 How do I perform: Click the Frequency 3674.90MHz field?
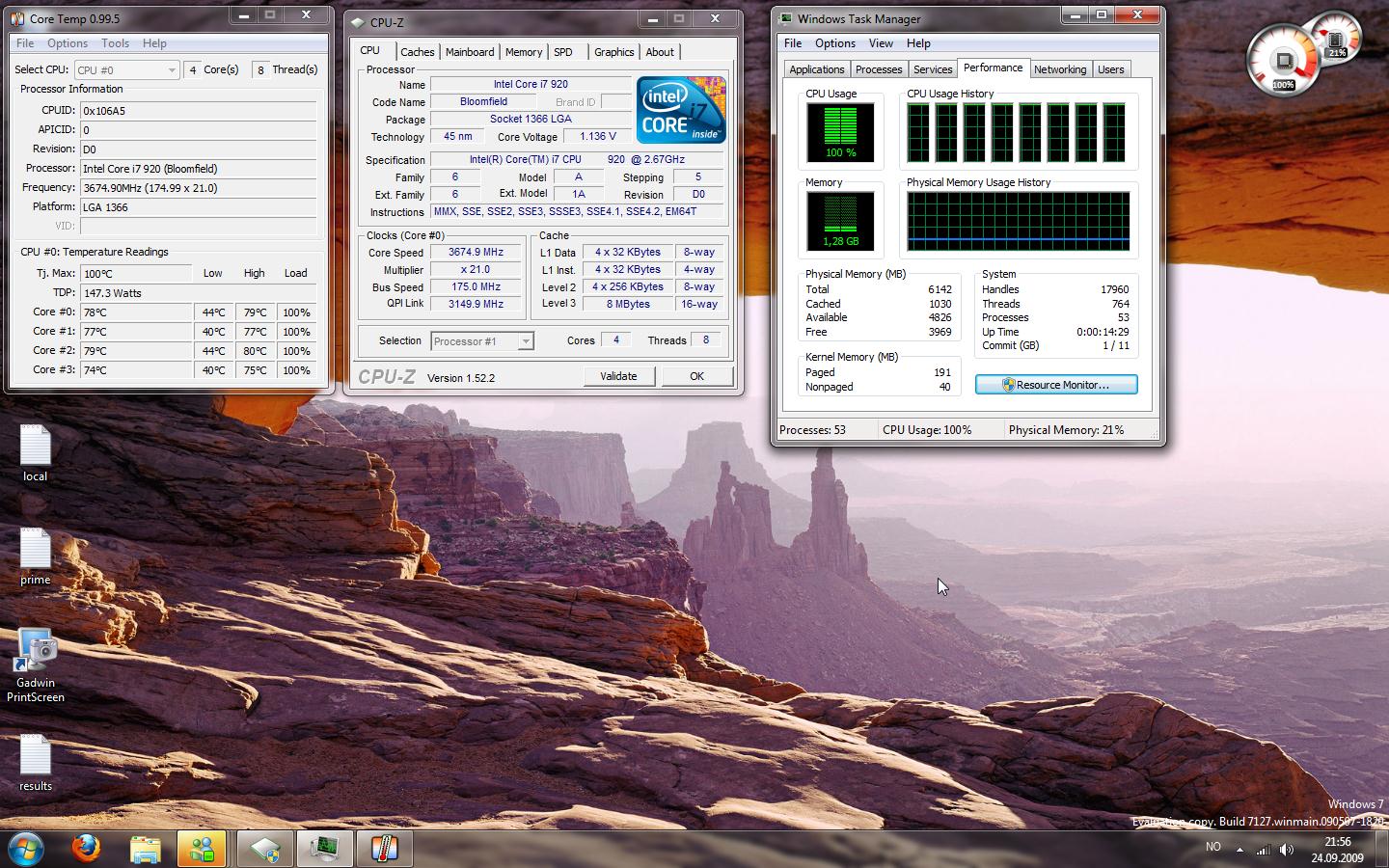click(x=199, y=188)
